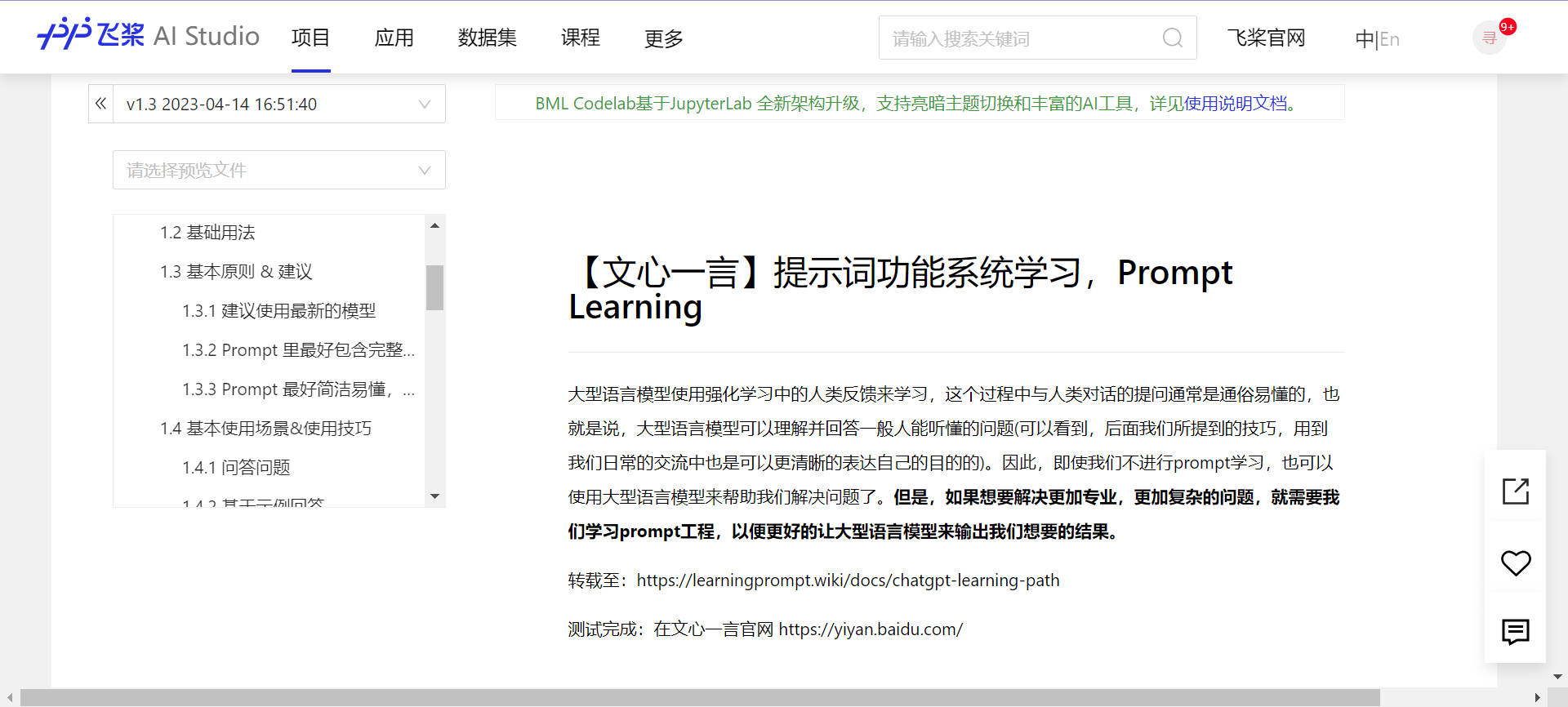This screenshot has width=1568, height=707.
Task: Click the learningprompt.wiki URL text
Action: click(x=848, y=580)
